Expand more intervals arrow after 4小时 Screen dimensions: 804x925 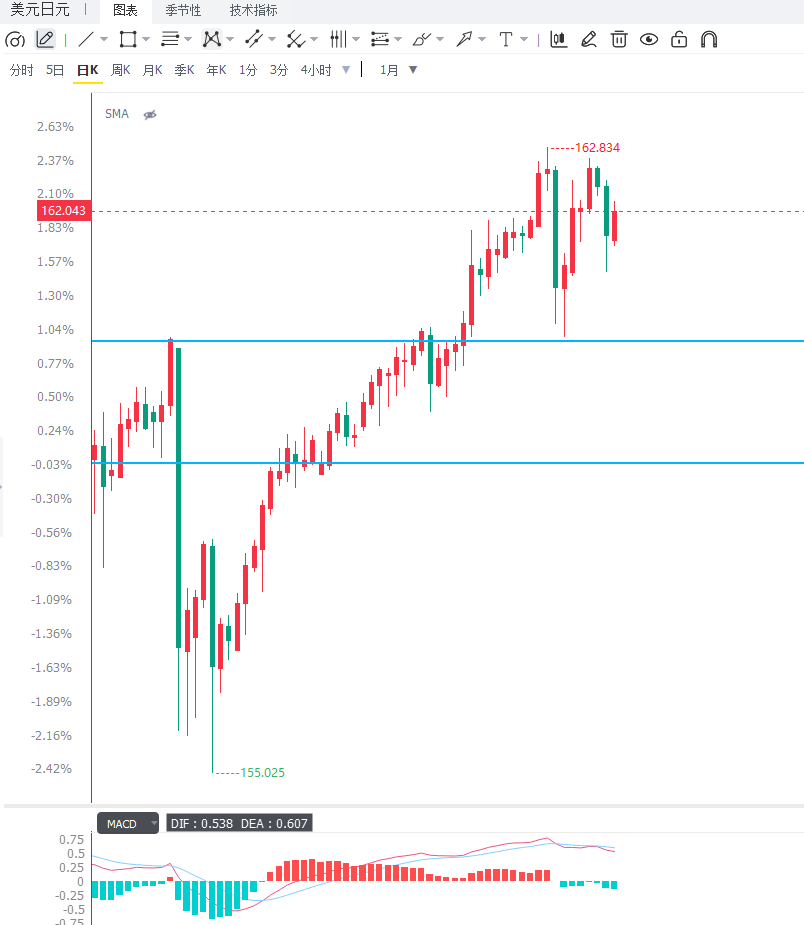(346, 70)
